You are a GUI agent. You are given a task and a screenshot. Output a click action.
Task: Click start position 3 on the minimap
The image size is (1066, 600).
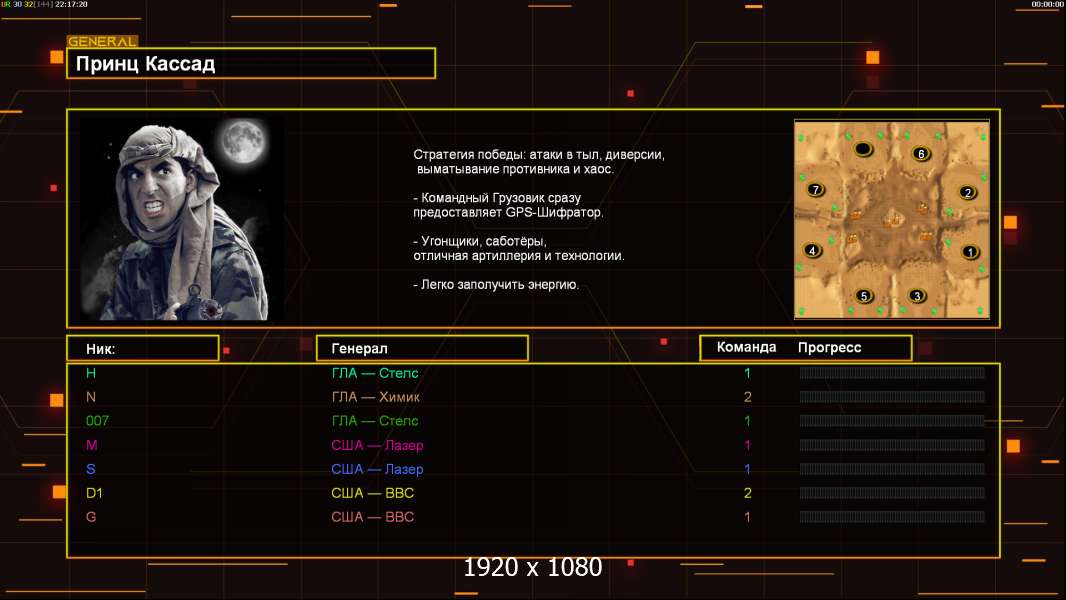click(x=916, y=296)
